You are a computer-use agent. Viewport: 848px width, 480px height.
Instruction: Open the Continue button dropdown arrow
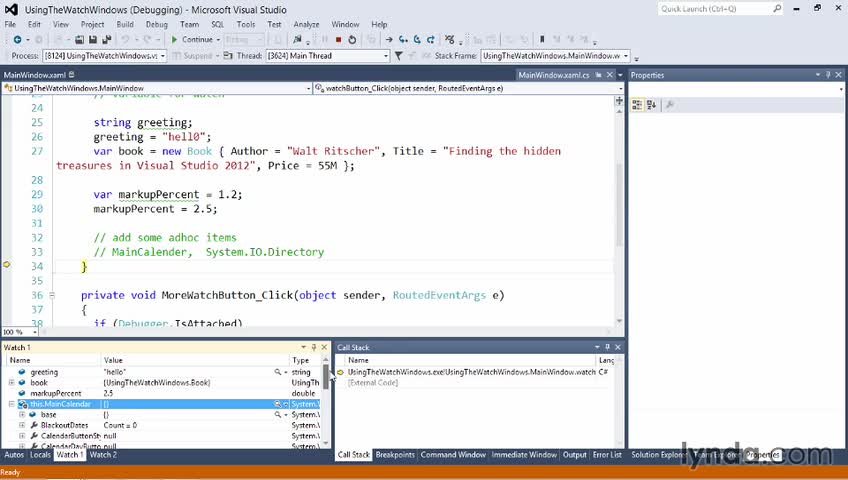click(x=218, y=39)
